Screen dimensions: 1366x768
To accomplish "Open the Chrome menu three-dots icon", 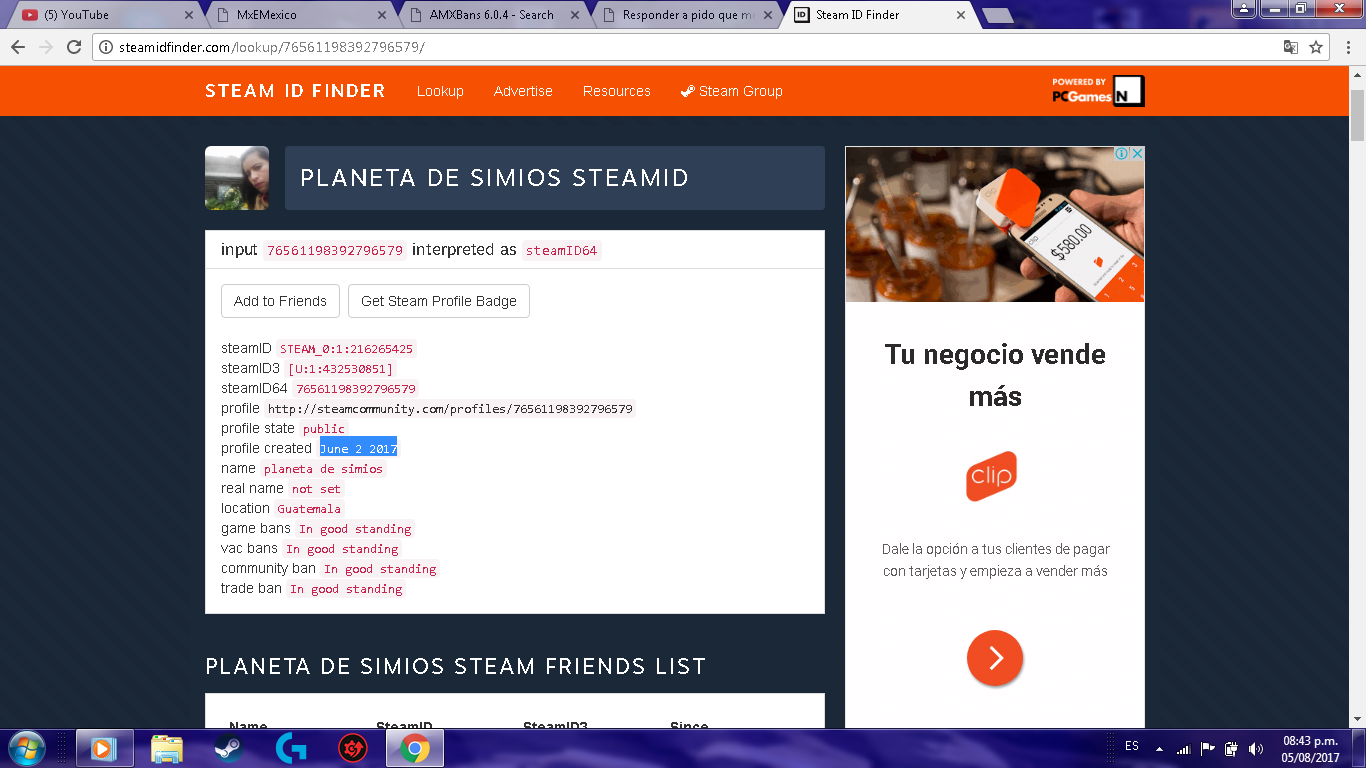I will [x=1349, y=47].
